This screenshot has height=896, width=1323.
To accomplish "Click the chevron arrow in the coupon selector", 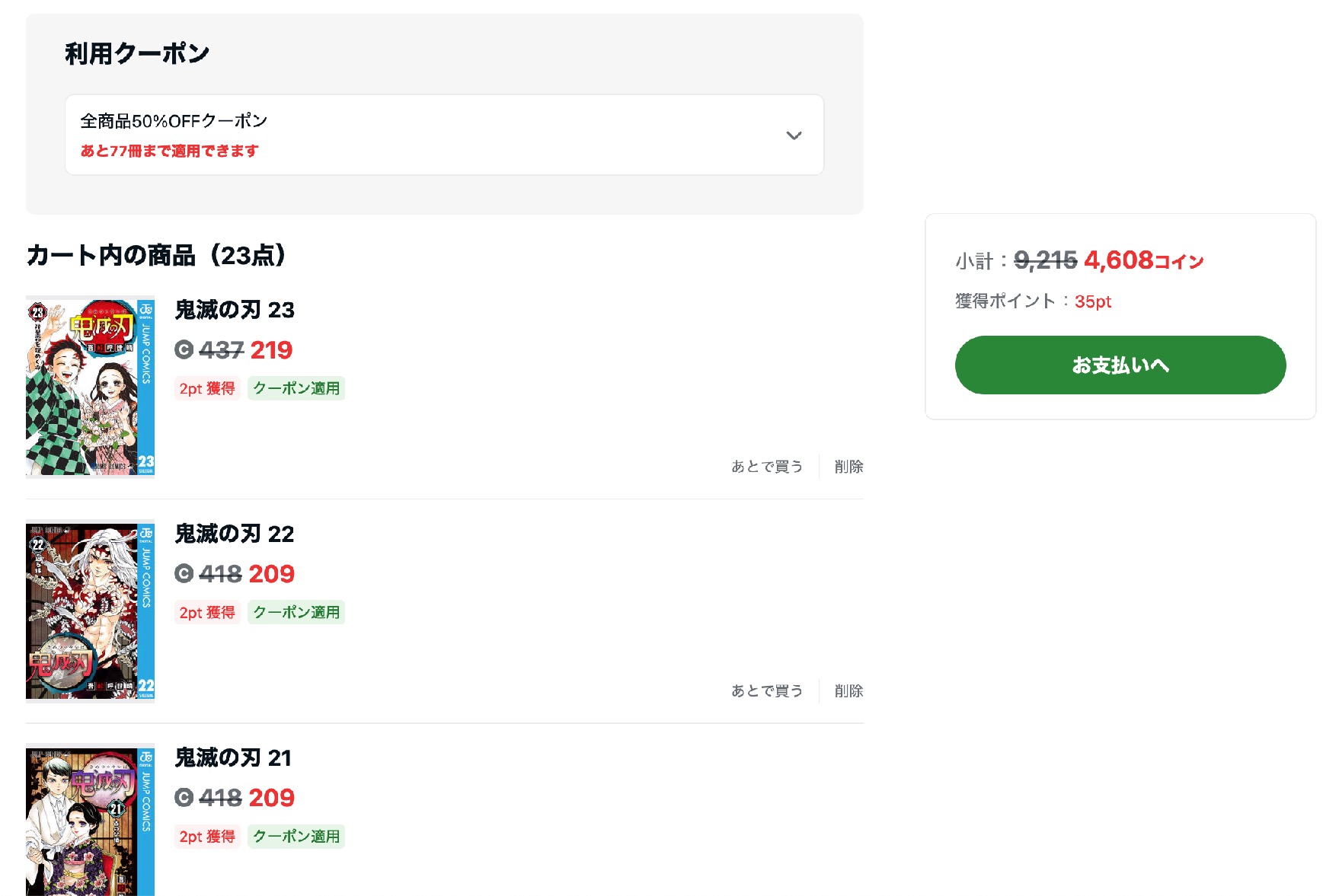I will [x=794, y=136].
